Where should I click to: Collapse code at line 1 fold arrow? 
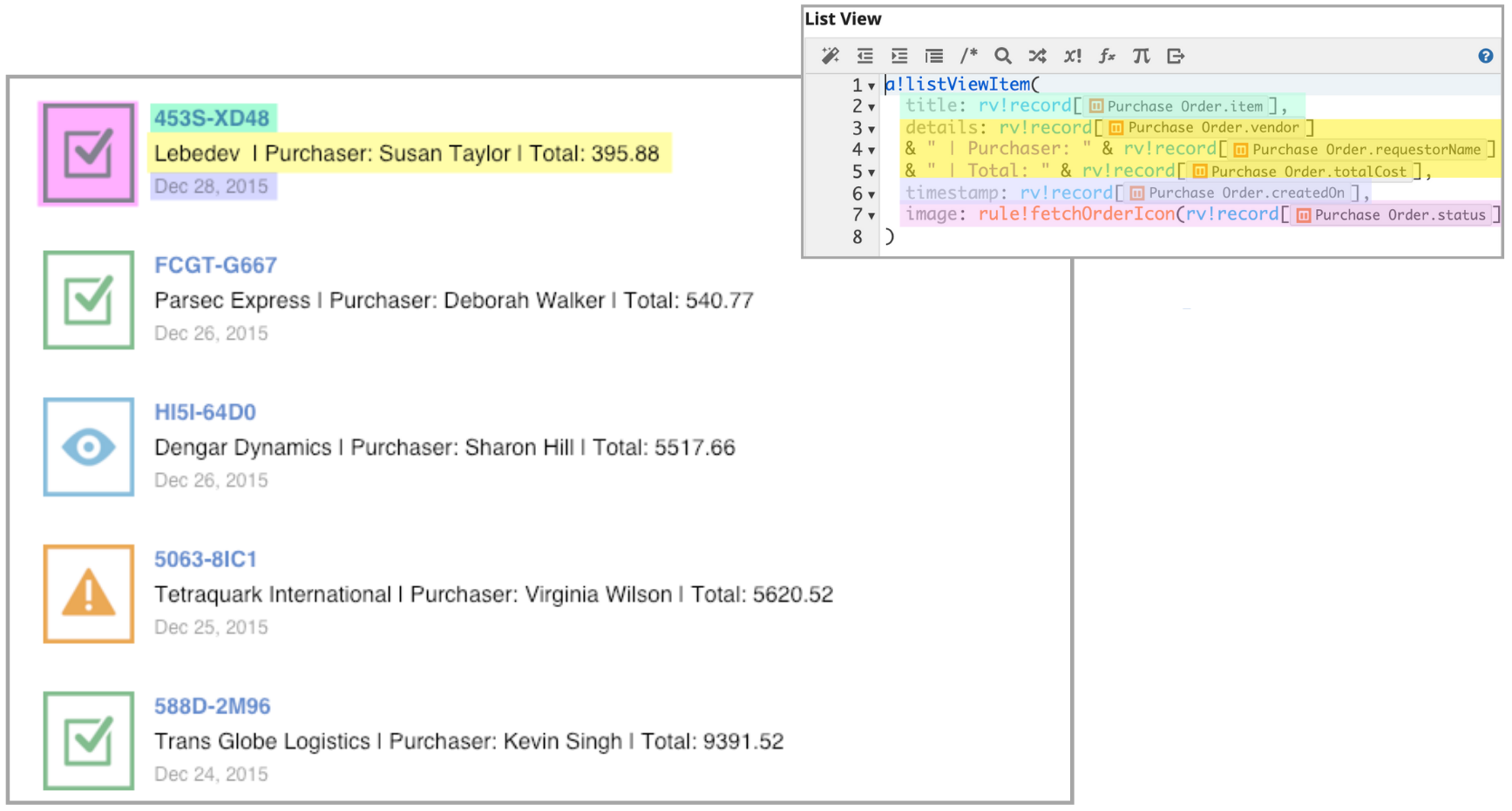(871, 86)
